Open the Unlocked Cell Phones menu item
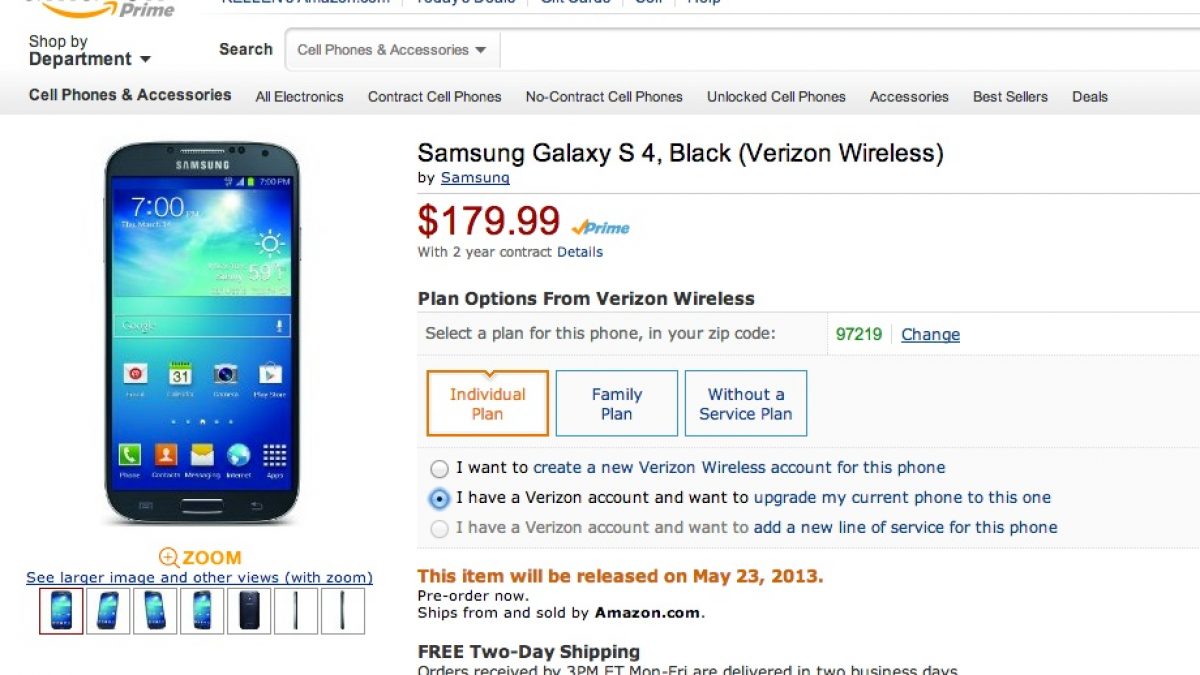This screenshot has height=675, width=1200. pyautogui.click(x=776, y=97)
